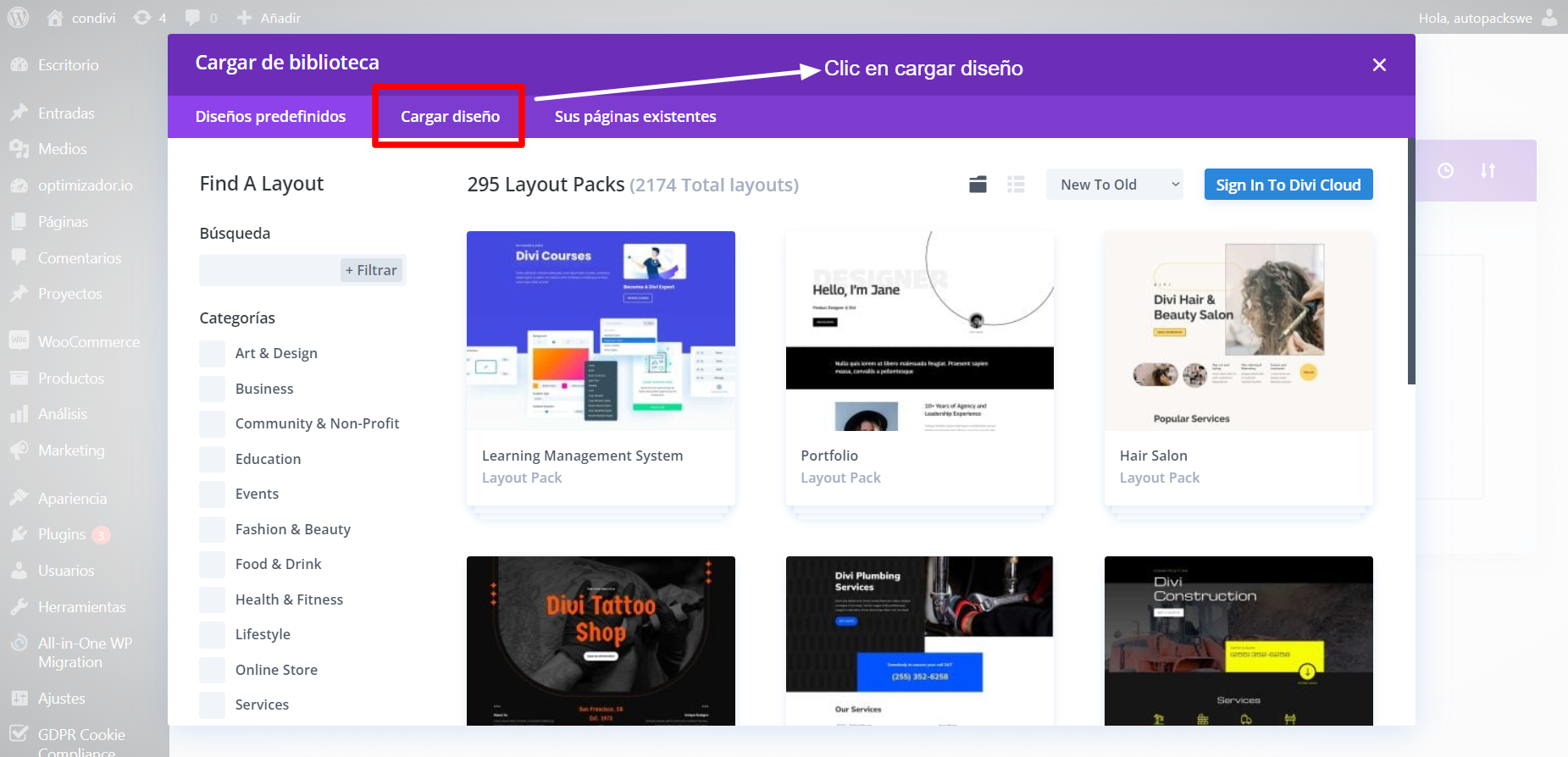Image resolution: width=1568 pixels, height=757 pixels.
Task: Click the Entradas pin icon
Action: coord(19,113)
